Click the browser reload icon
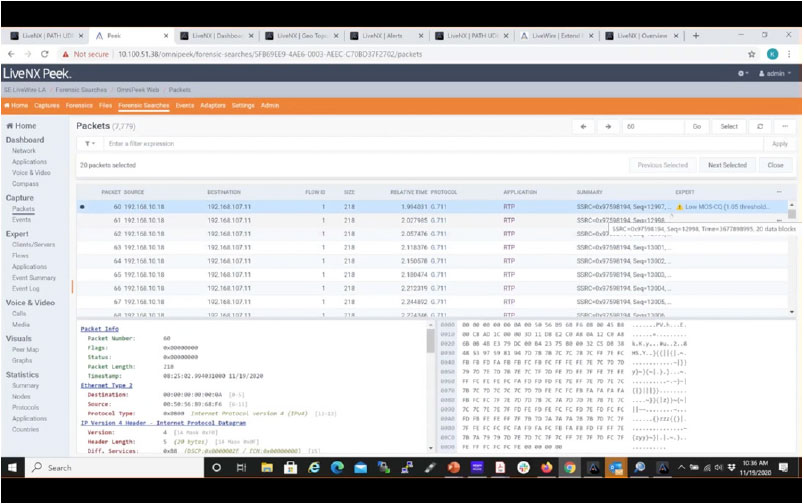The width and height of the screenshot is (804, 504). tap(45, 54)
